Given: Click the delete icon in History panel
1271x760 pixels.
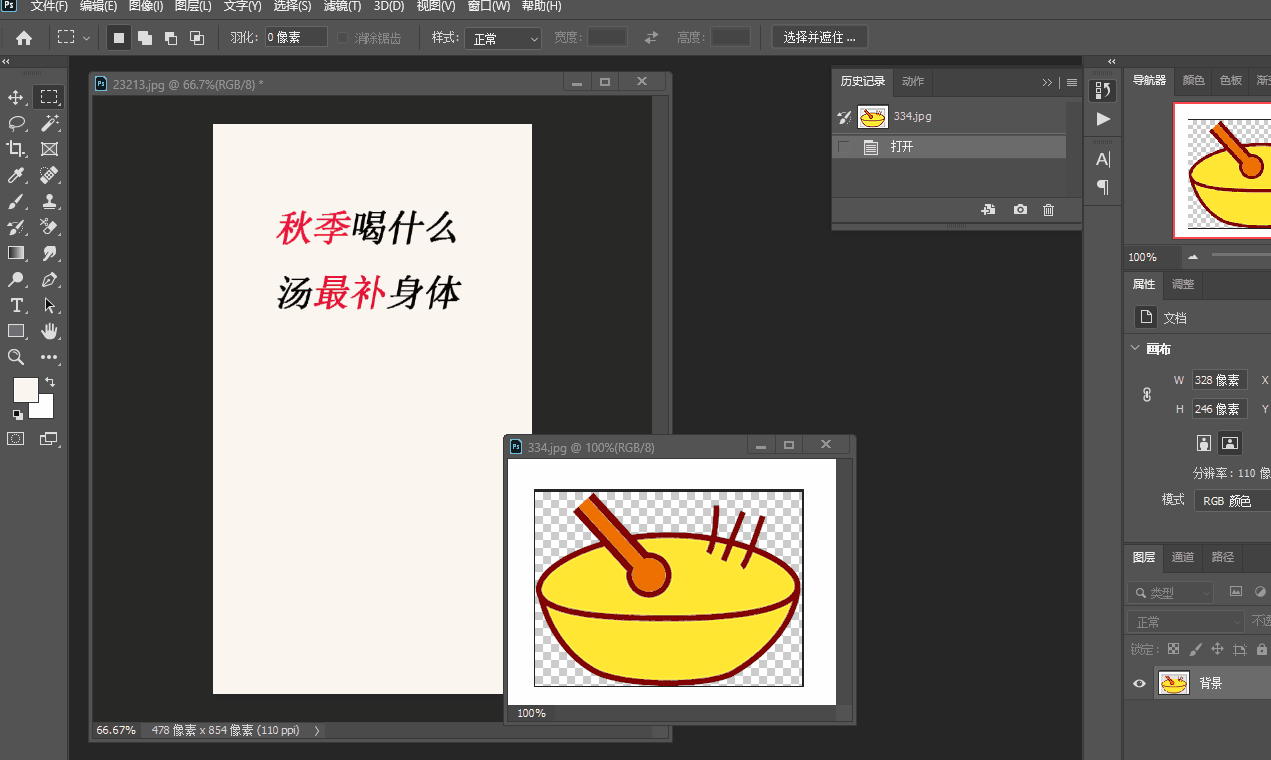Looking at the screenshot, I should [1047, 209].
